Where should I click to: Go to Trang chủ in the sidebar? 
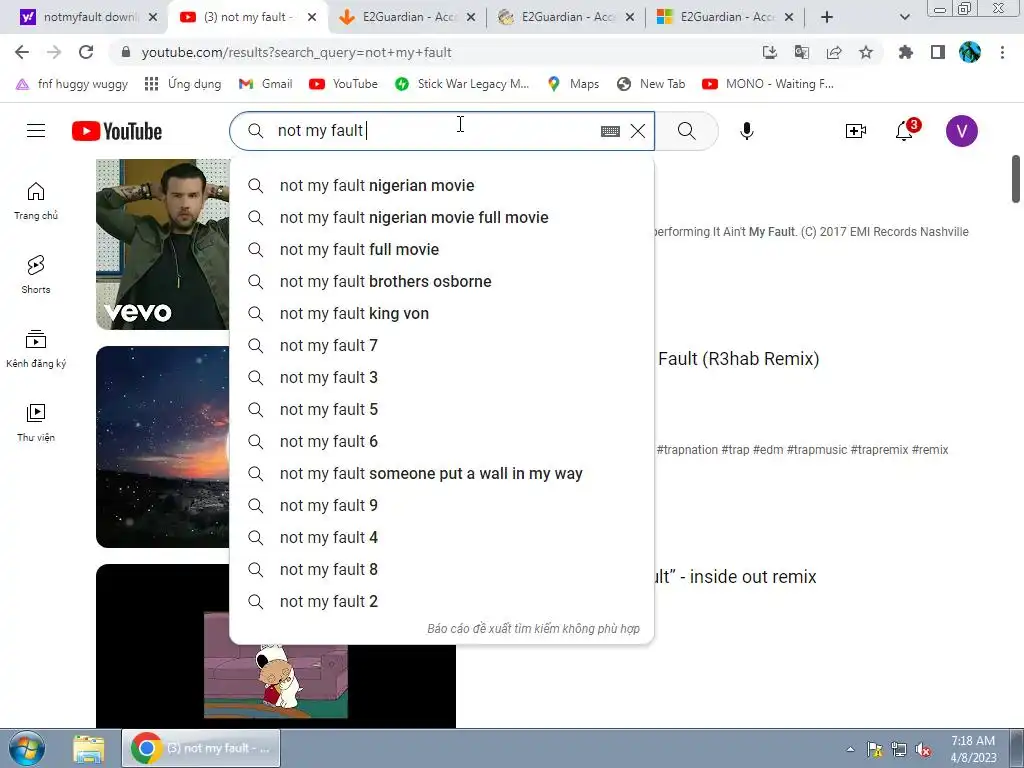tap(36, 201)
